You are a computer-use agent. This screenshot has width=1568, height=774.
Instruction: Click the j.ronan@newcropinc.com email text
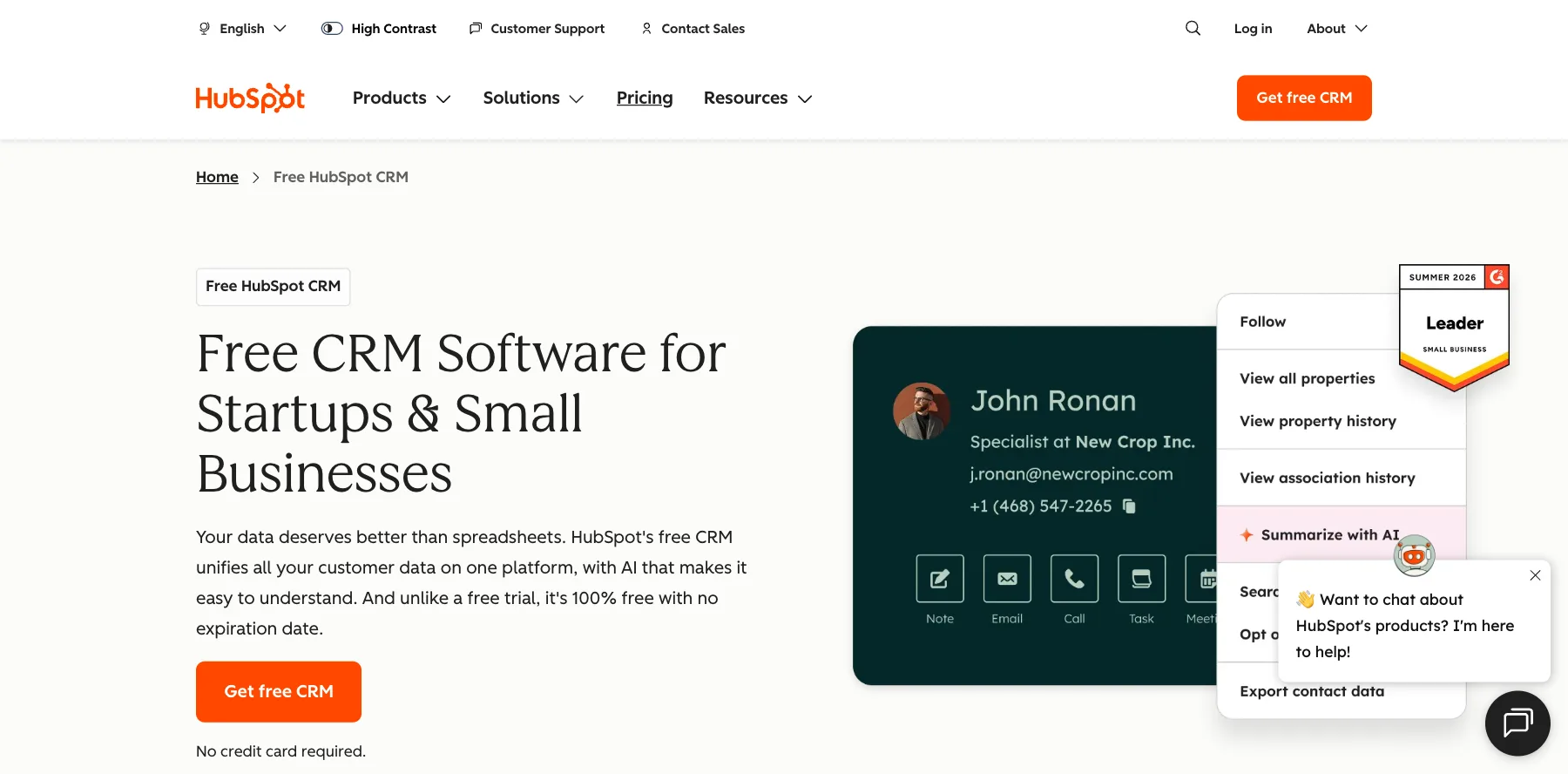(1071, 474)
